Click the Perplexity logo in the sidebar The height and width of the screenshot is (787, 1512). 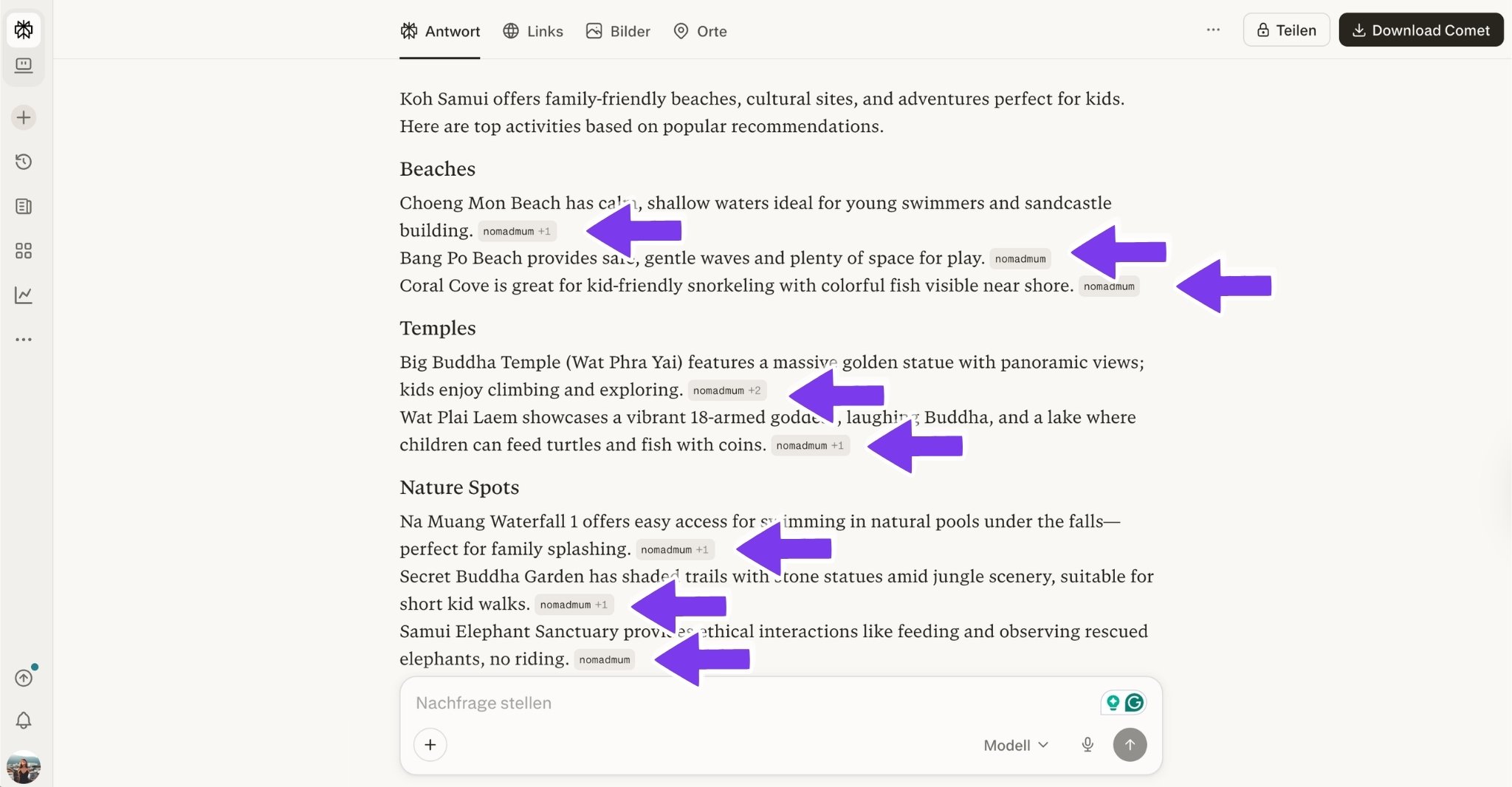(24, 30)
